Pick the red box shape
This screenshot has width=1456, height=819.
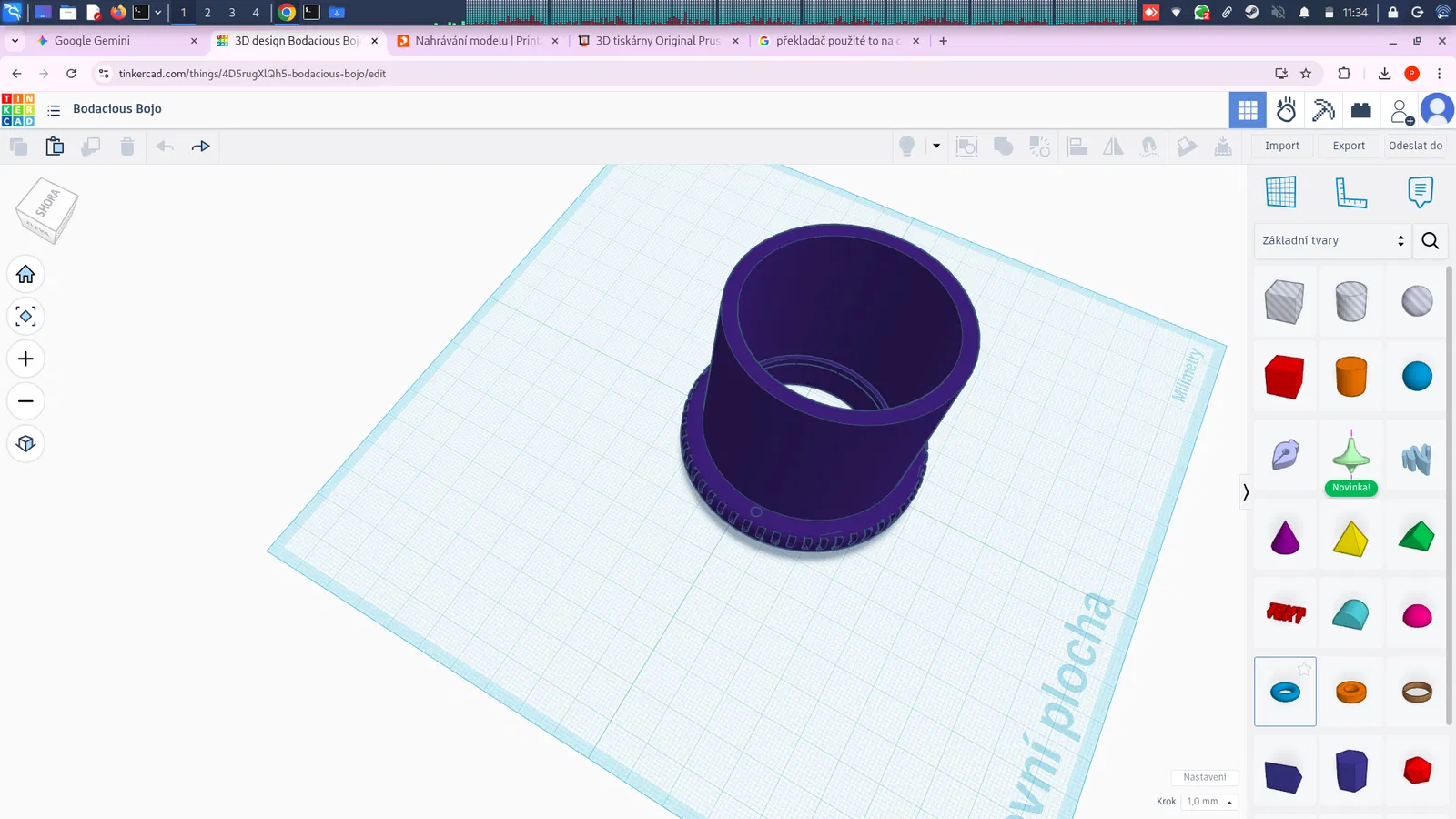click(1284, 377)
